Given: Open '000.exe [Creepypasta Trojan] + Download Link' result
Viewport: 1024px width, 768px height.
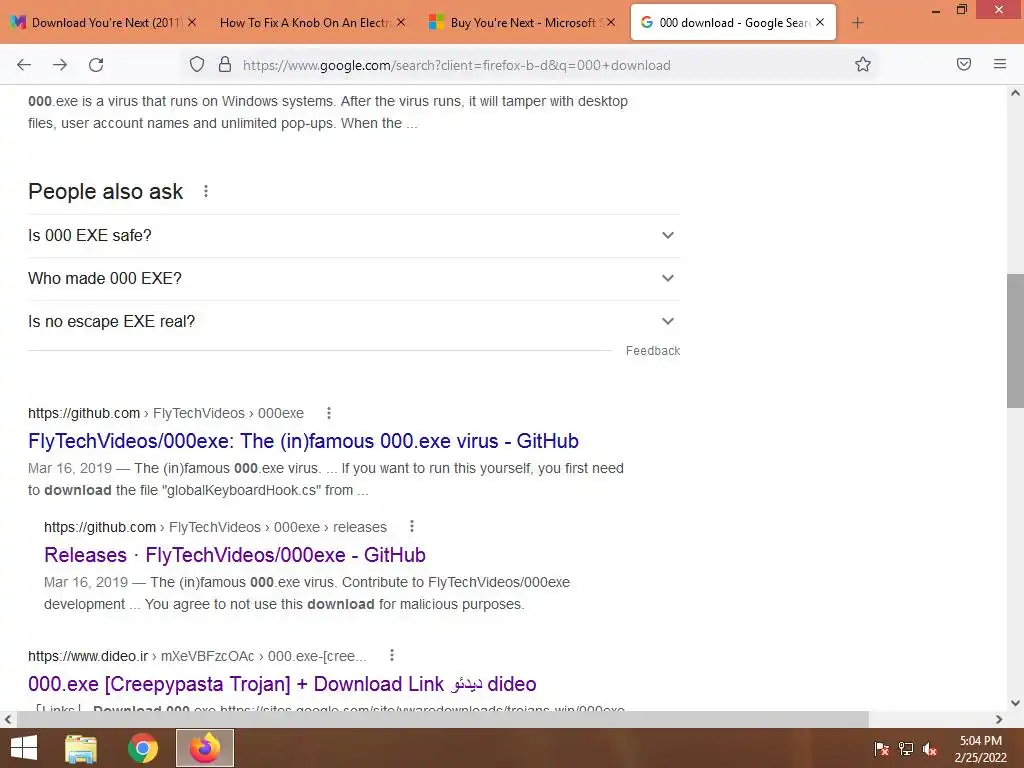Looking at the screenshot, I should [x=282, y=684].
